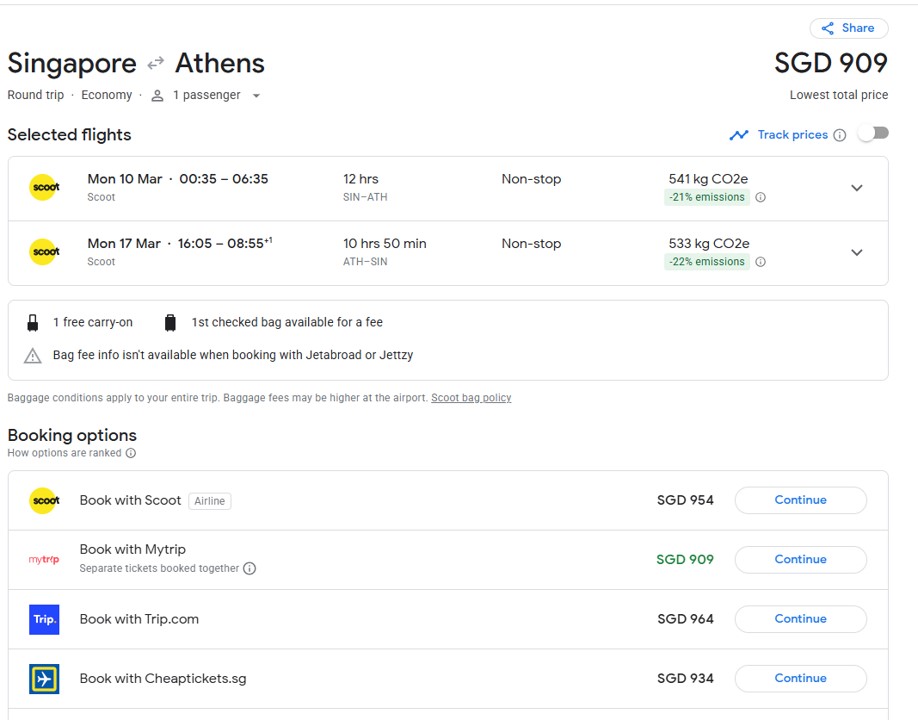
Task: Click the 'How options are ranked' info icon
Action: click(131, 453)
